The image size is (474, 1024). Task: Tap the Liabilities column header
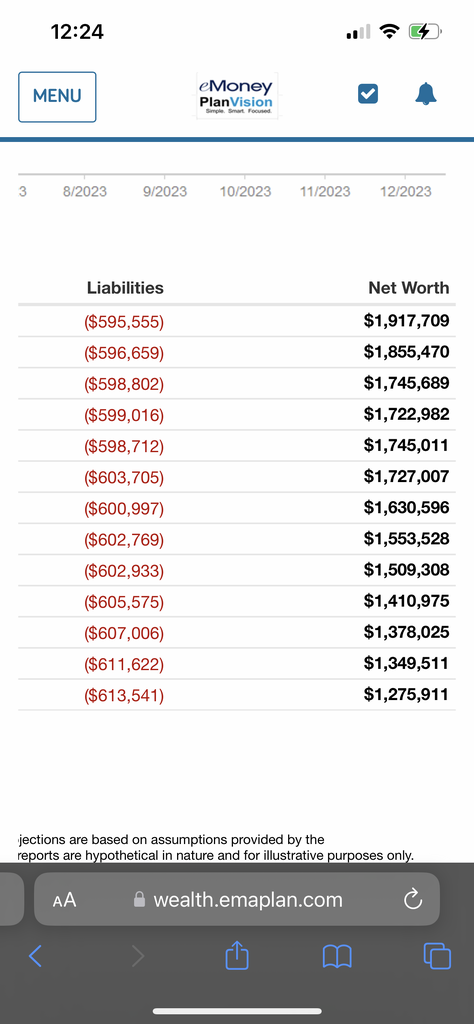click(x=125, y=288)
